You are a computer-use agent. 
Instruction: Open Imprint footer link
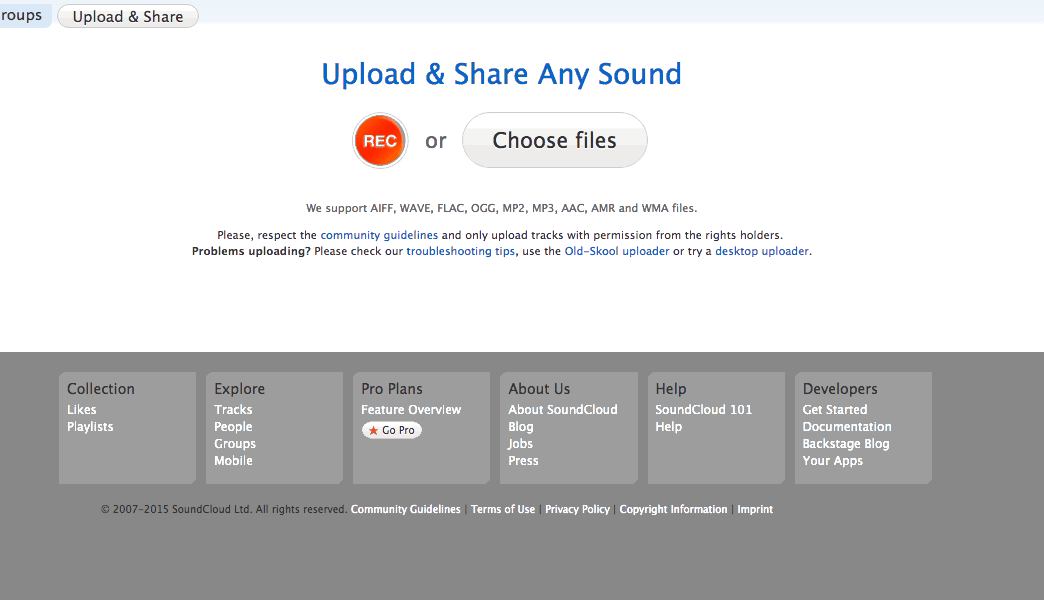[x=755, y=509]
